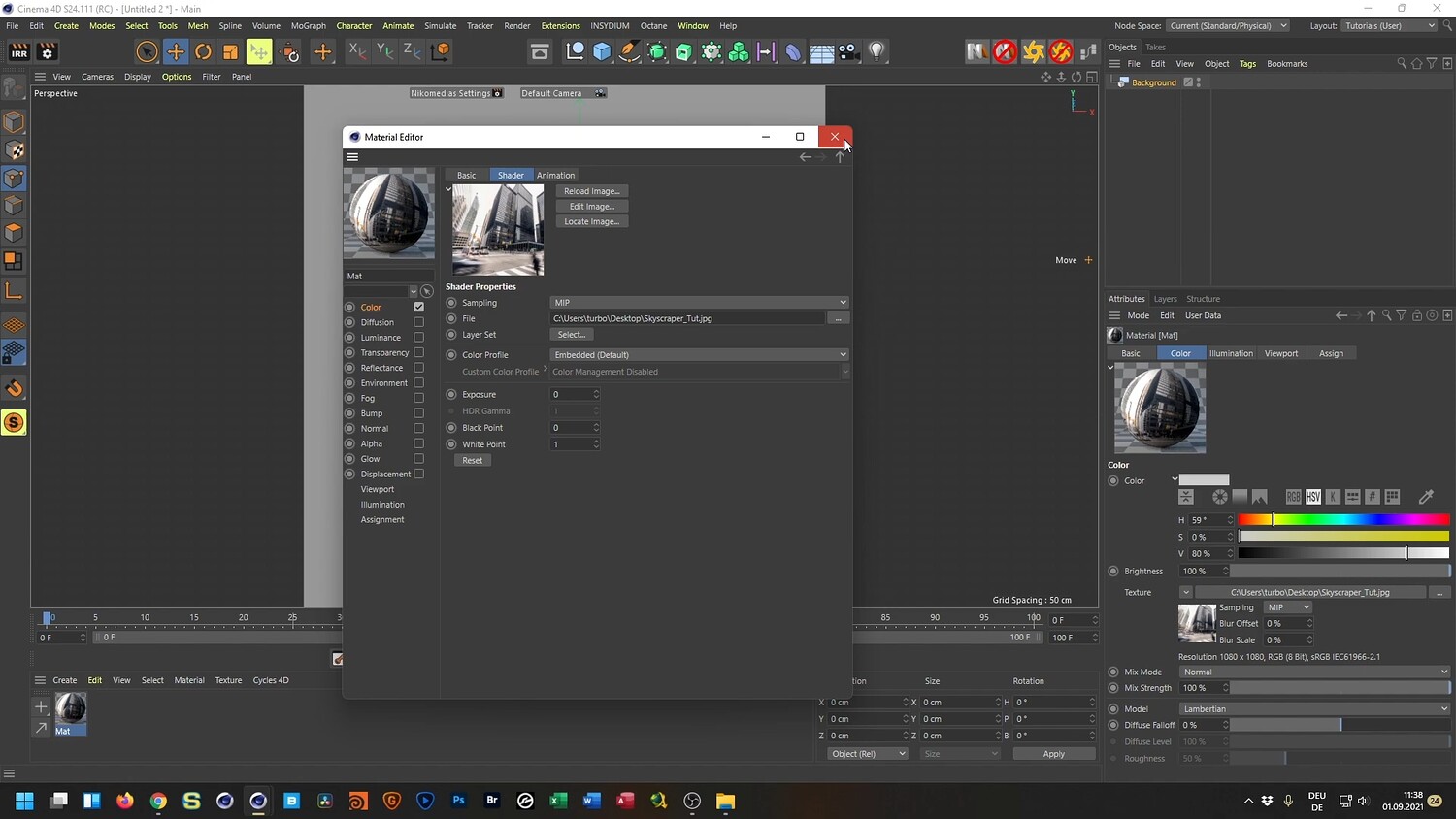This screenshot has height=819, width=1456.
Task: Enable the Diffusion channel checkbox
Action: click(x=418, y=322)
